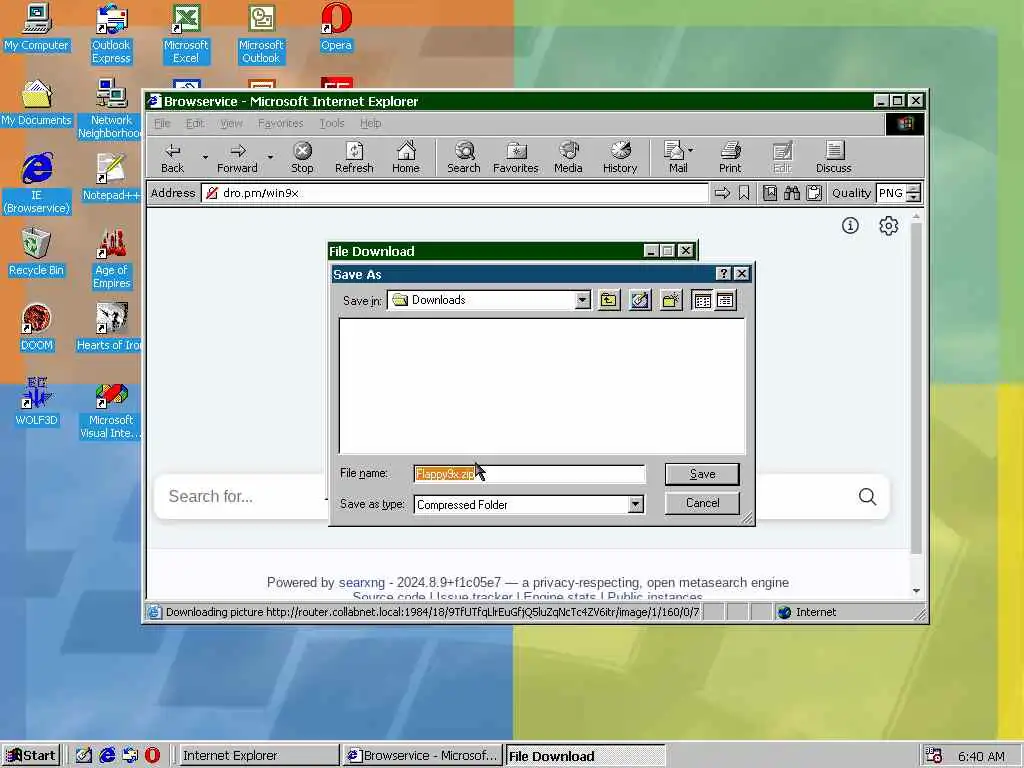This screenshot has height=768, width=1024.
Task: Open the History toolbar button
Action: pos(620,158)
